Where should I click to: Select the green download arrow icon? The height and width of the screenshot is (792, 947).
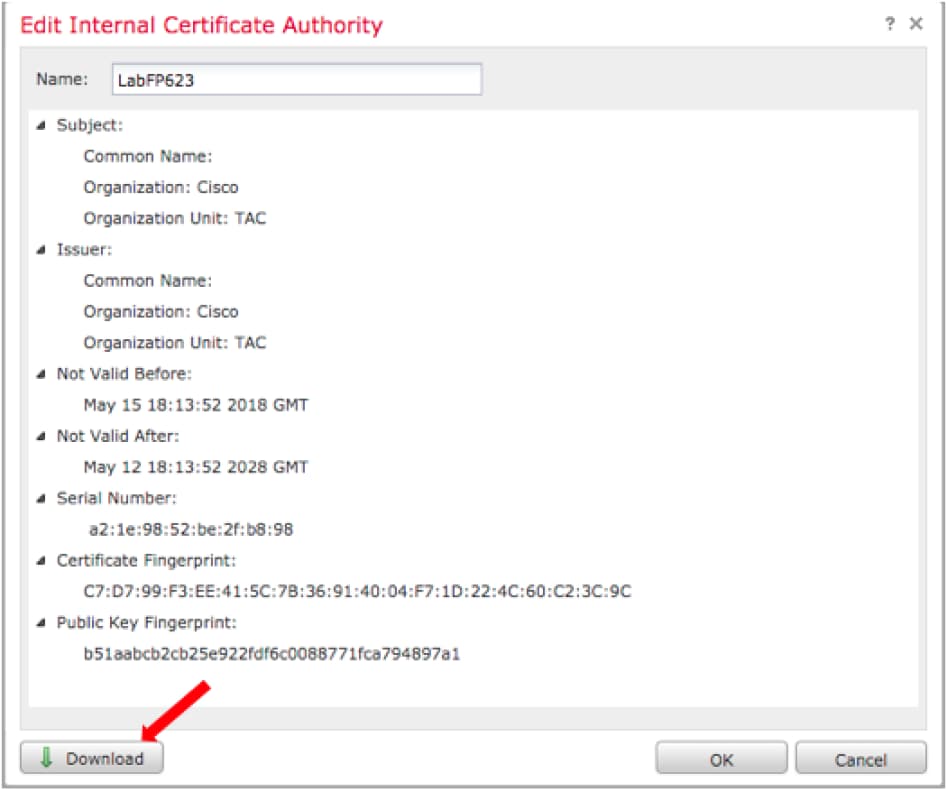click(46, 758)
